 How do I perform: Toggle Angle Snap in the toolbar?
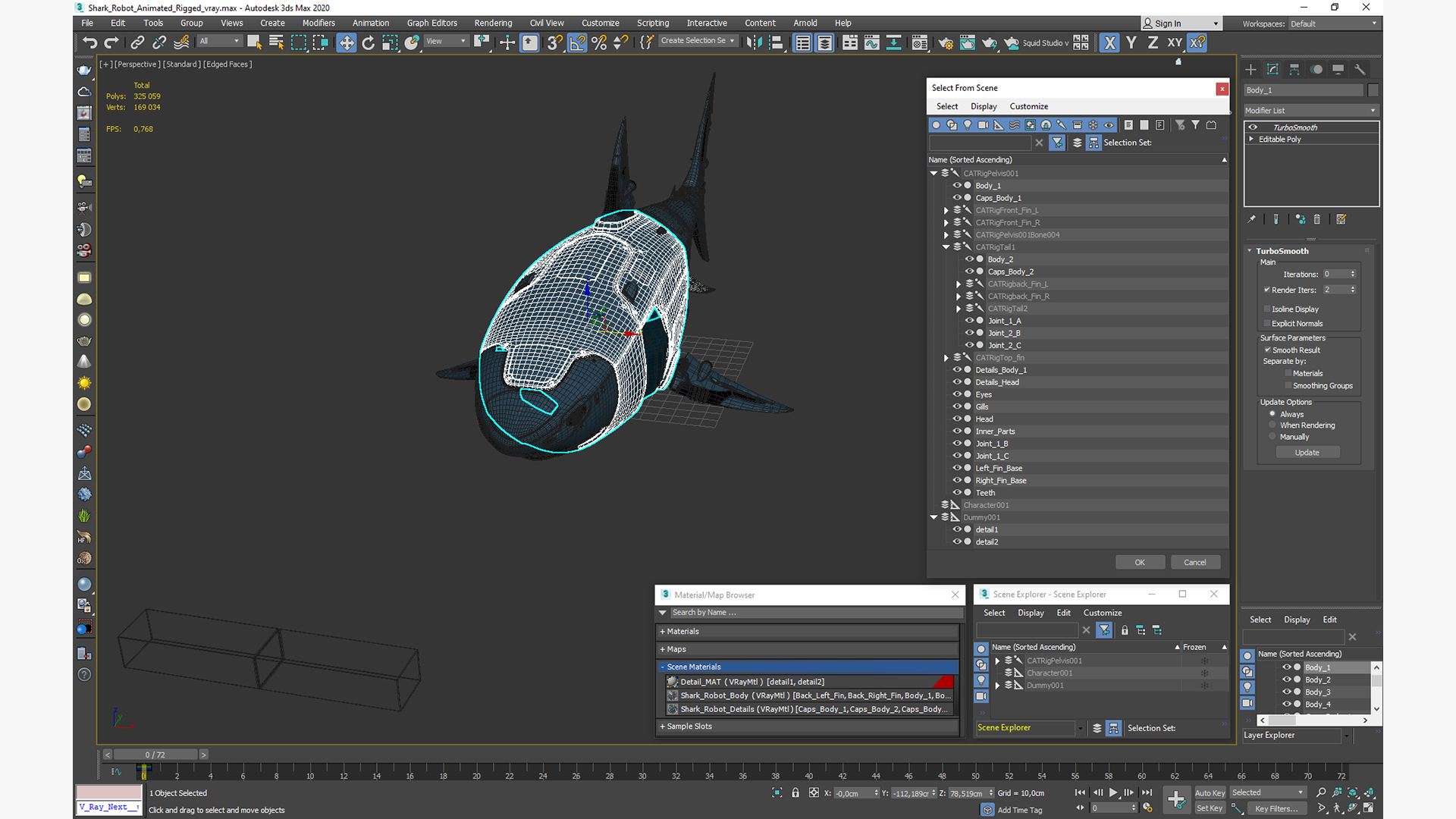[x=577, y=42]
